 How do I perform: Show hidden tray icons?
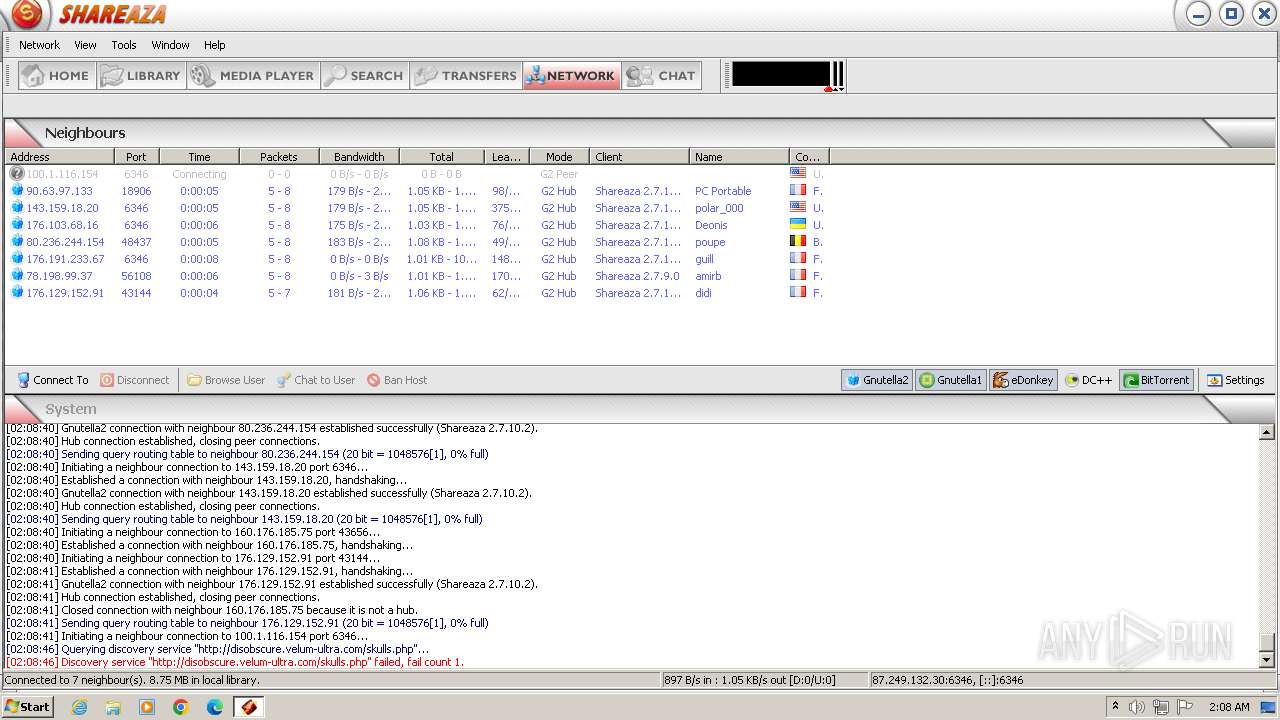tap(1115, 707)
